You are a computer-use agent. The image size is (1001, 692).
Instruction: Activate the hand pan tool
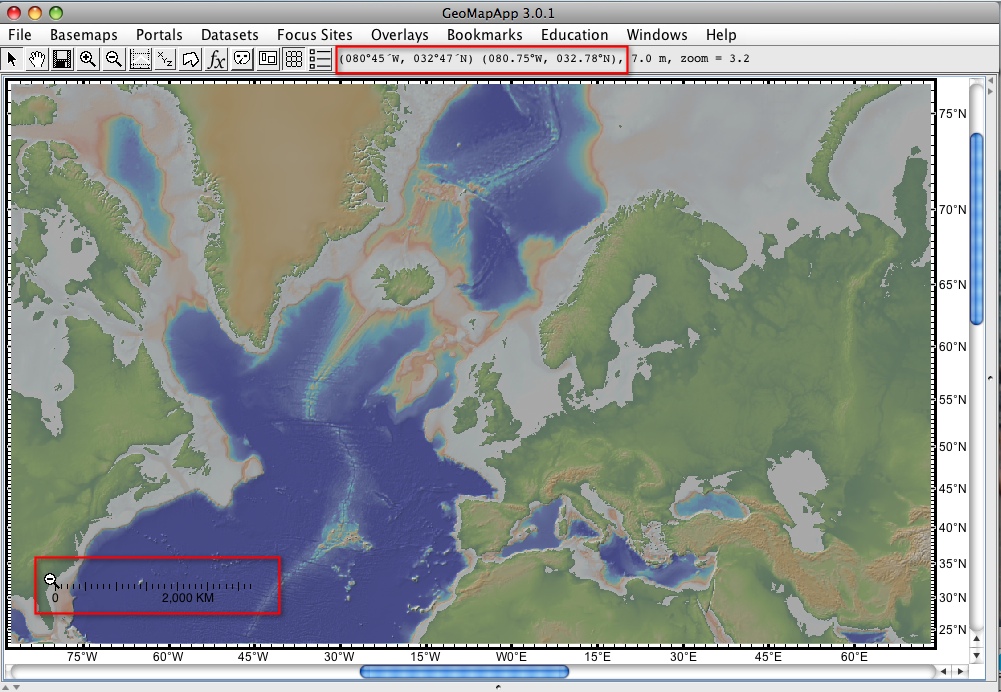pyautogui.click(x=37, y=58)
